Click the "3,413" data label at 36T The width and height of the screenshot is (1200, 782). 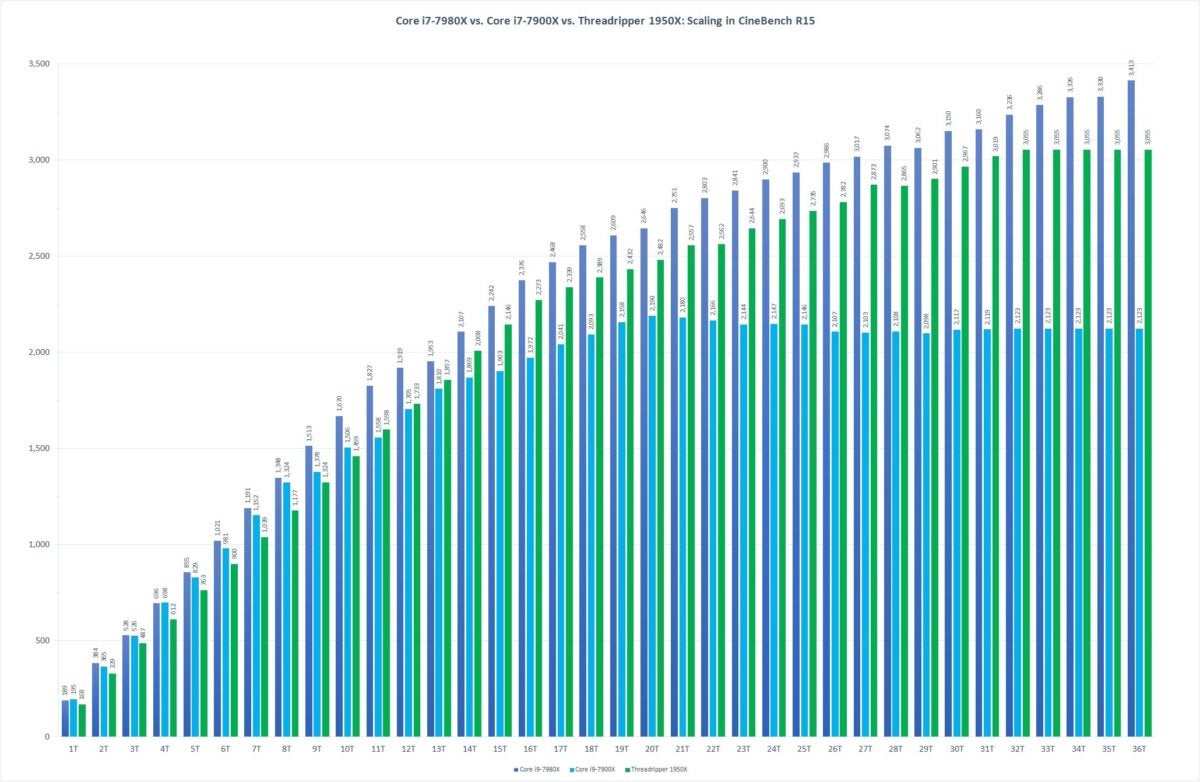coord(1131,68)
